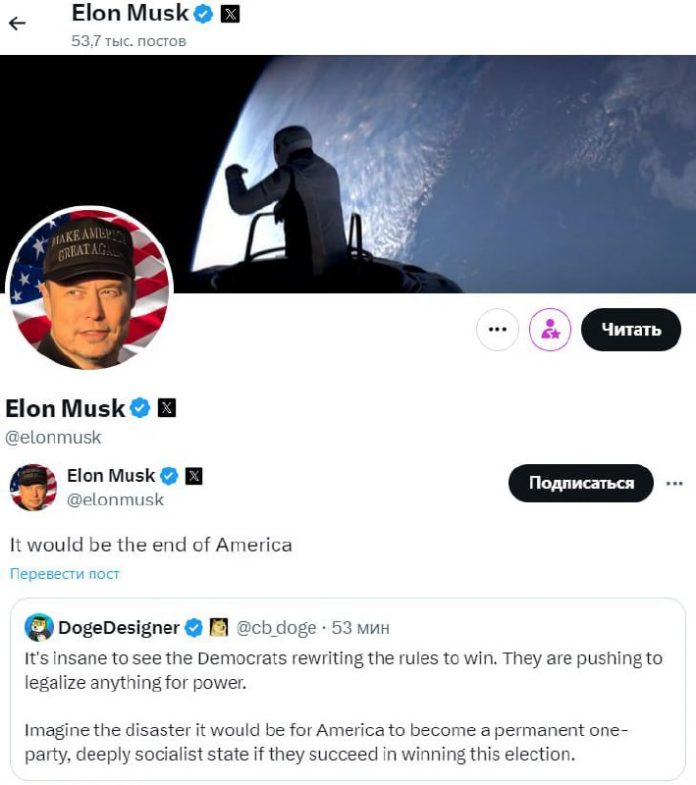Viewport: 696px width, 785px height.
Task: Open post author's small avatar
Action: point(33,487)
